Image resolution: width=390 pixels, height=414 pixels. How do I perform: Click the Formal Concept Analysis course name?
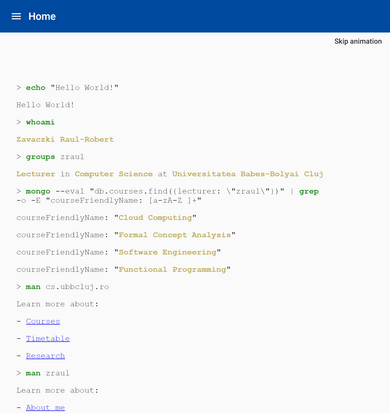175,235
